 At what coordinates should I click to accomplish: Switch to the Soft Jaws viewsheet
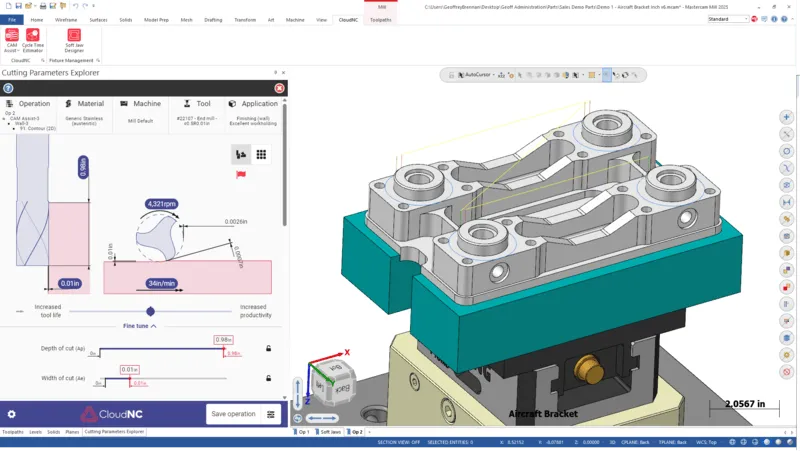[x=328, y=432]
